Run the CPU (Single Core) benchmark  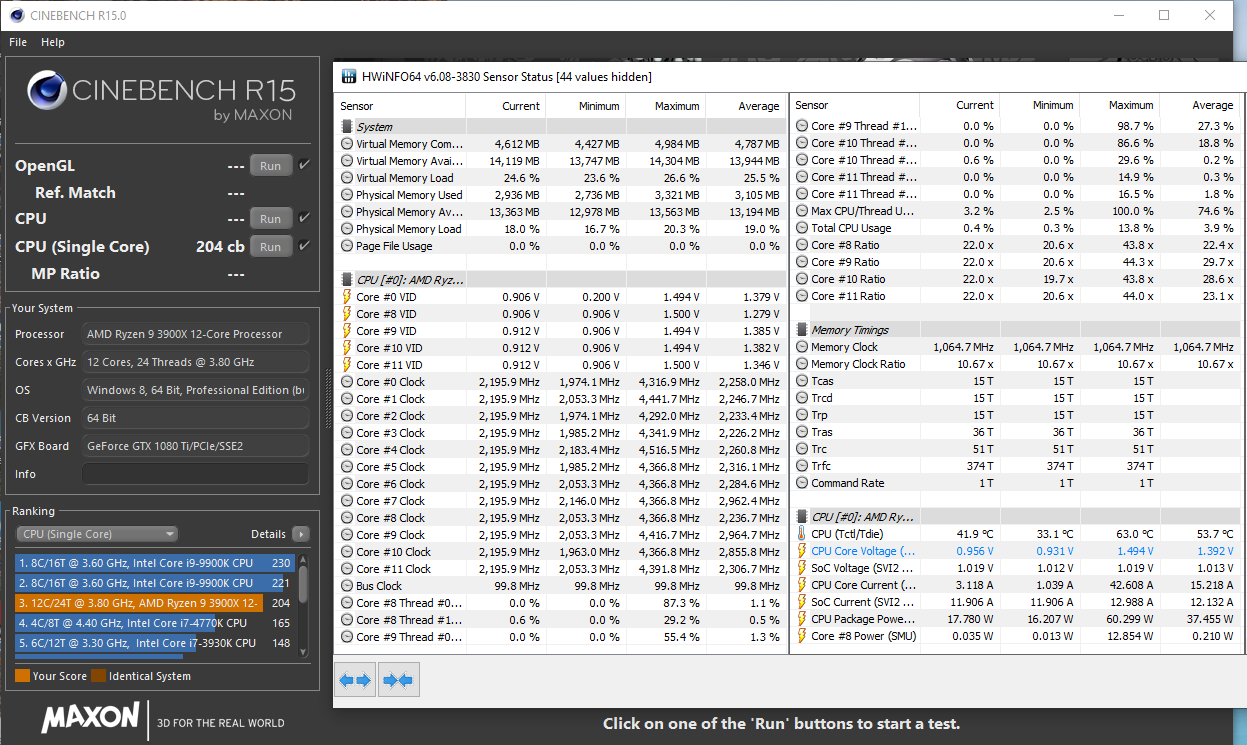click(271, 246)
